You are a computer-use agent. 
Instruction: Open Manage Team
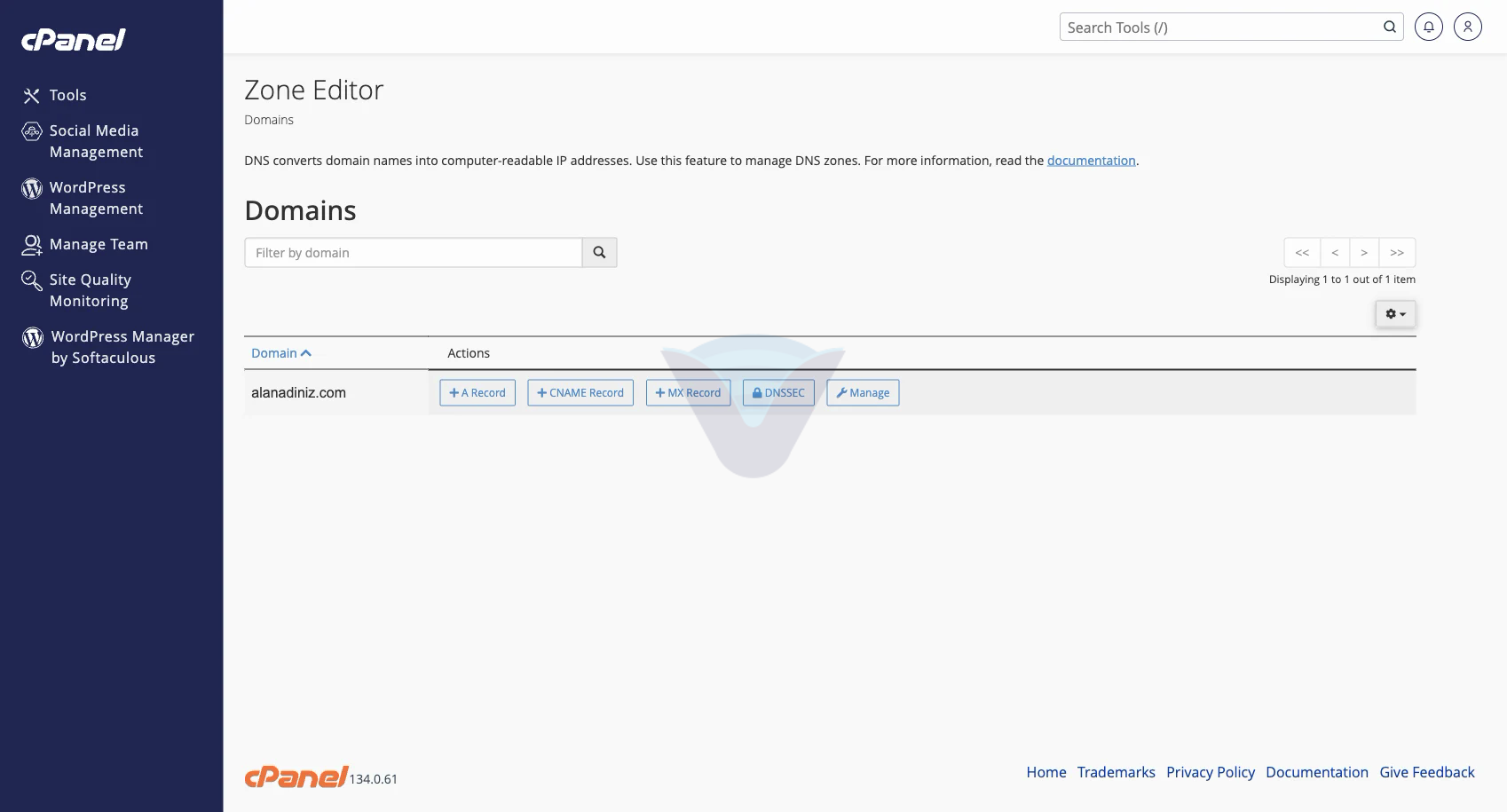point(85,244)
